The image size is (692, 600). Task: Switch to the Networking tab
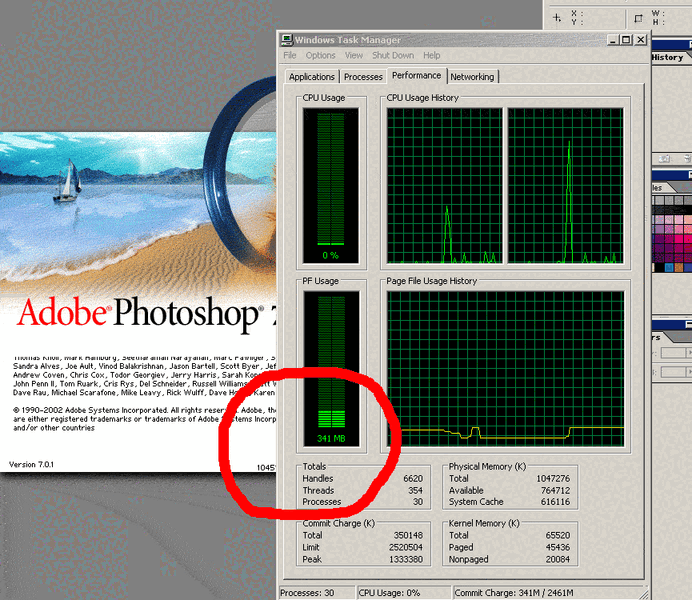[472, 77]
